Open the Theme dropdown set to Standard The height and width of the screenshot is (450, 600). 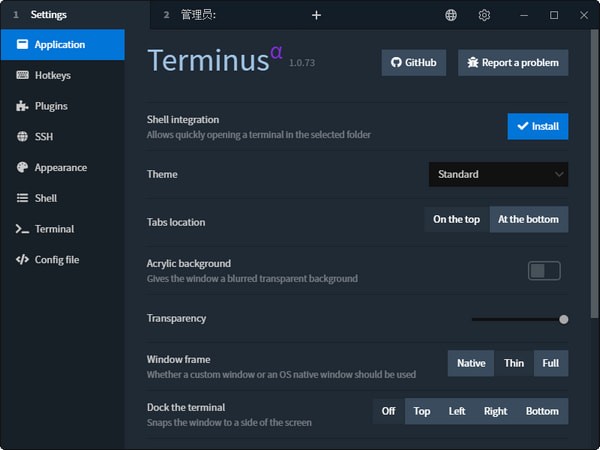point(498,174)
